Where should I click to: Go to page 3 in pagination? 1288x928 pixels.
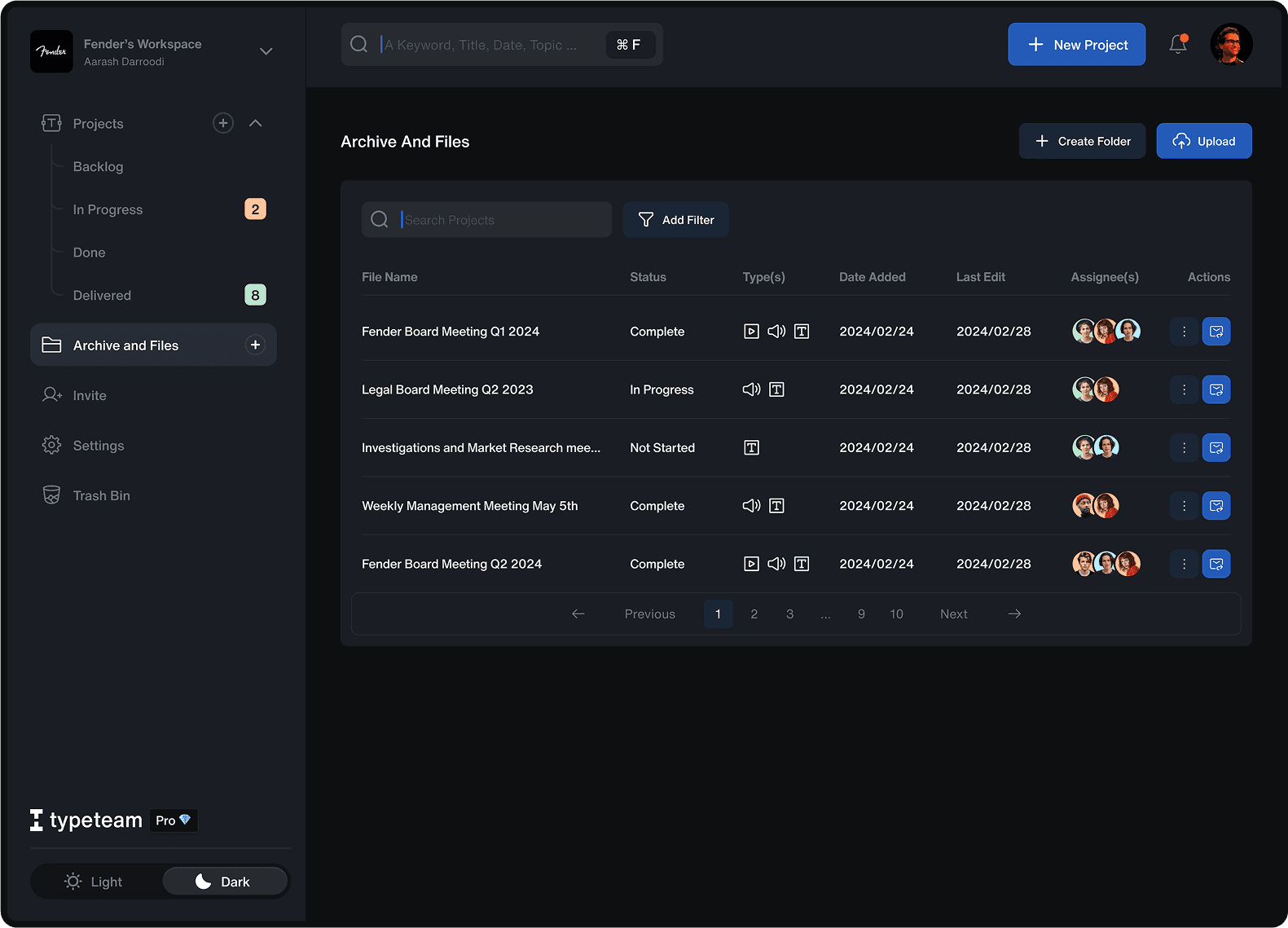pyautogui.click(x=790, y=614)
